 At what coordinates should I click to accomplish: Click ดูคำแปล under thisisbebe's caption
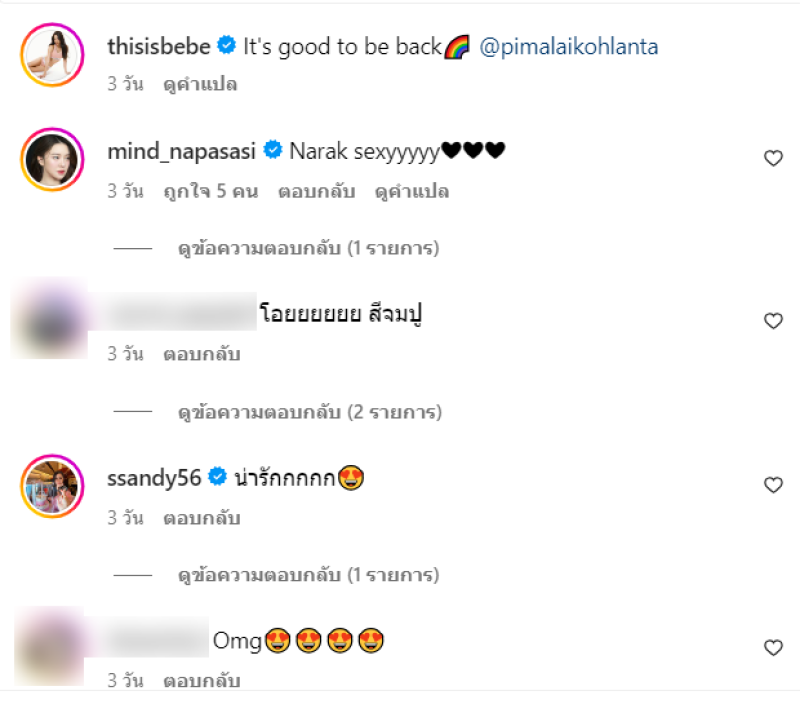[200, 84]
